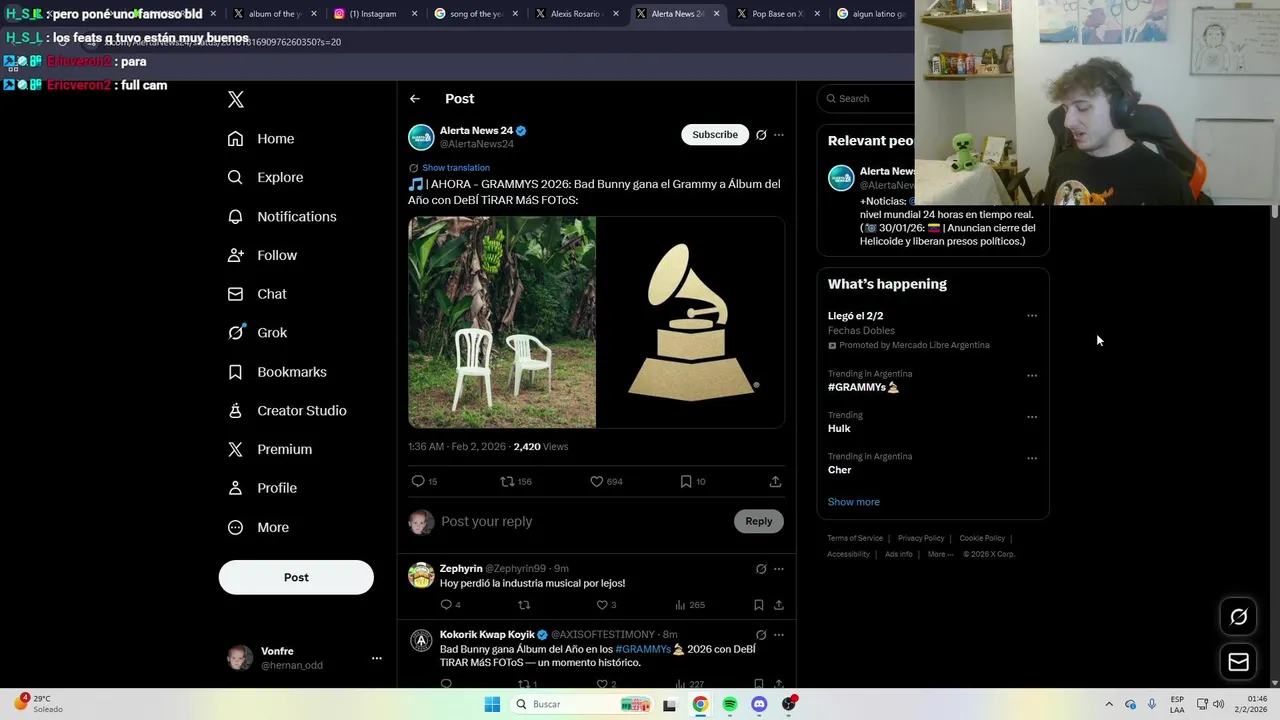Screen dimensions: 1280x720
Task: Click the Grok icon on Alerta News post
Action: [x=761, y=135]
